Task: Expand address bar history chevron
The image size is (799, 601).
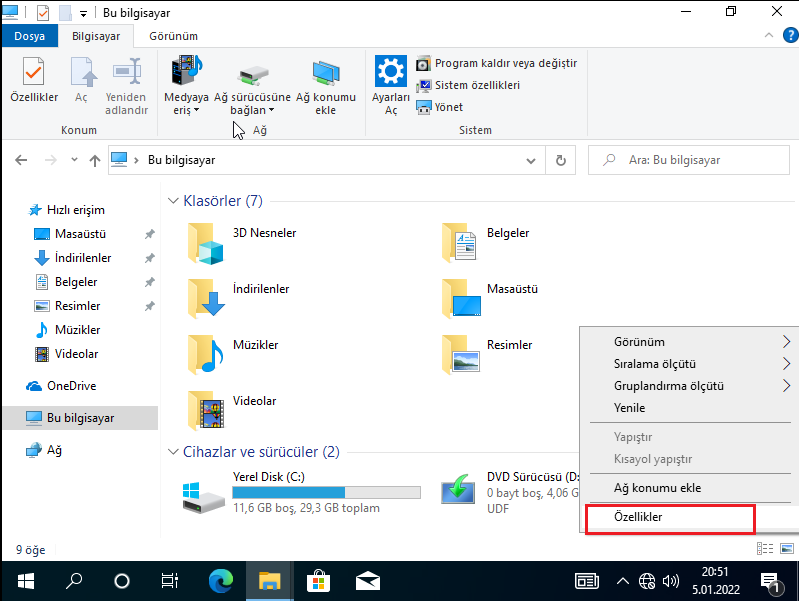Action: tap(530, 161)
